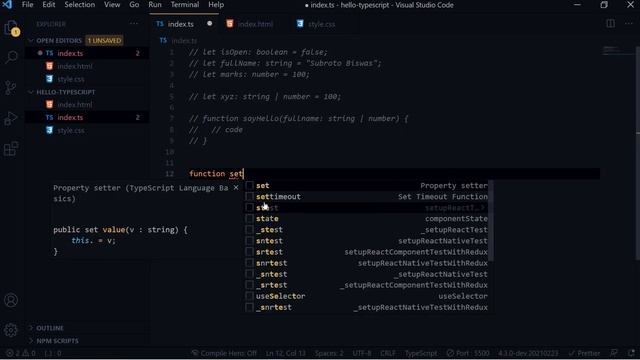The image size is (640, 360).
Task: Open the Terminal menu
Action: click(185, 5)
